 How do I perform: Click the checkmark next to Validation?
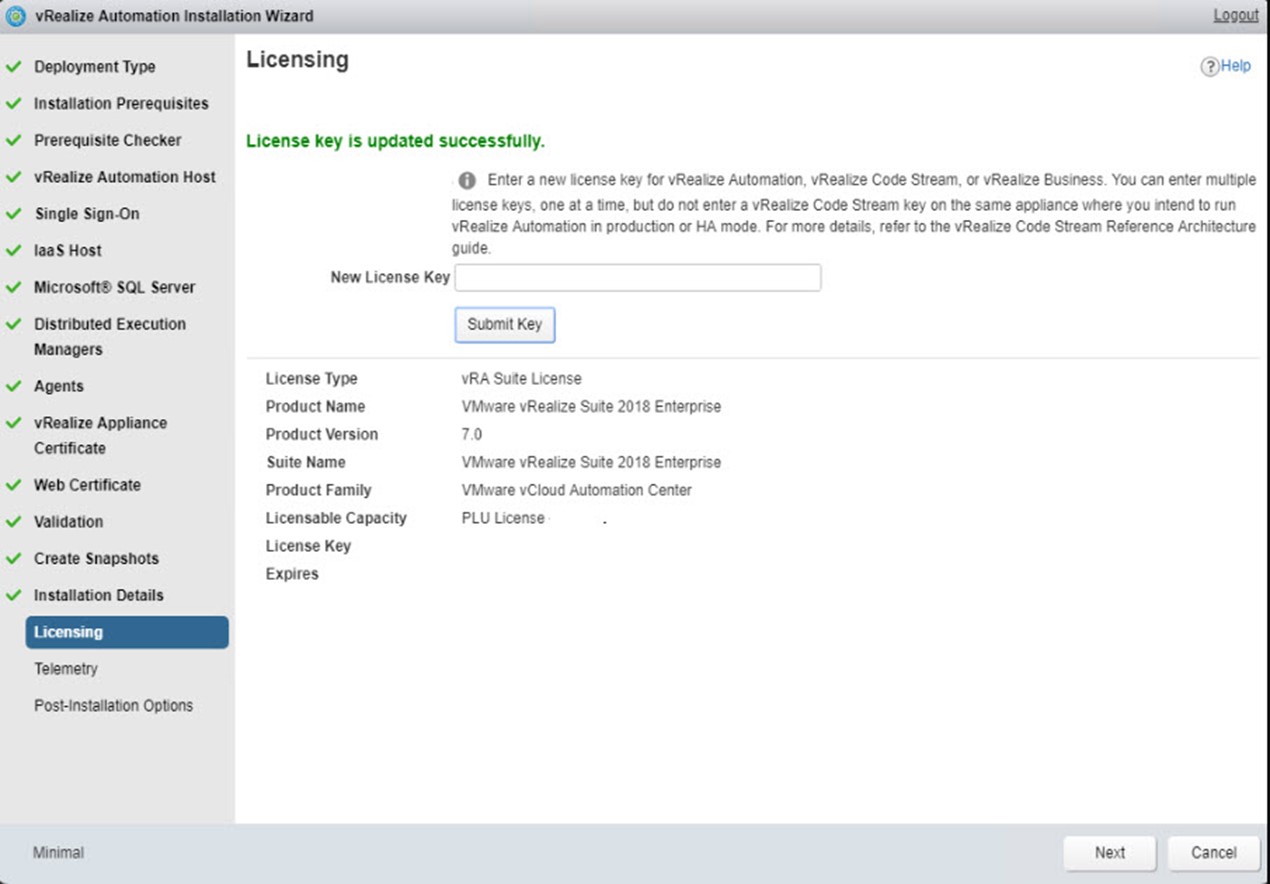pyautogui.click(x=13, y=522)
